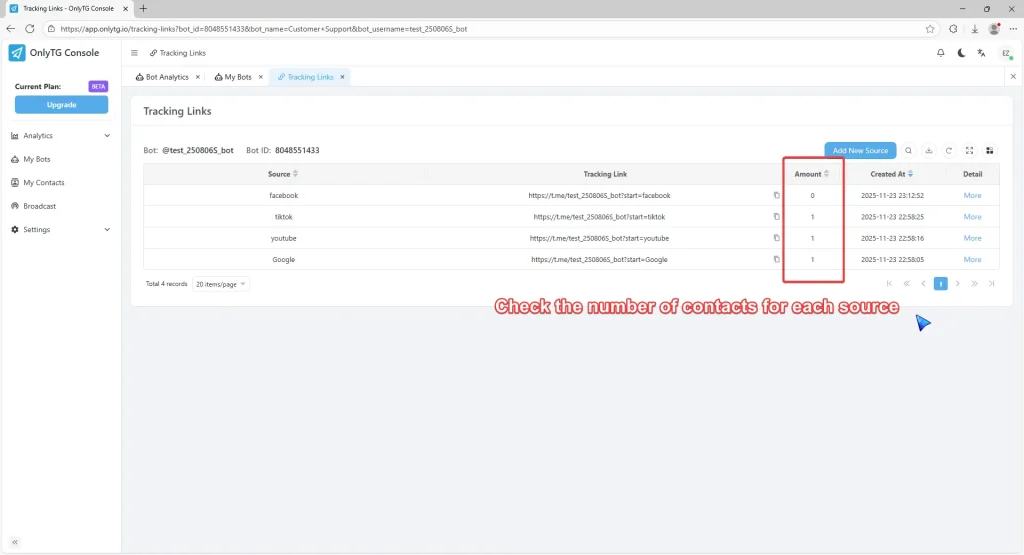Bookmark this page with star icon

(x=930, y=29)
